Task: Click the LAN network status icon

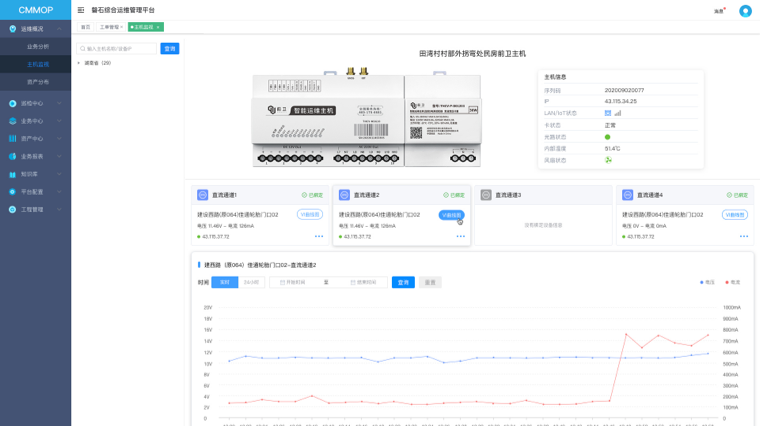Action: 608,113
